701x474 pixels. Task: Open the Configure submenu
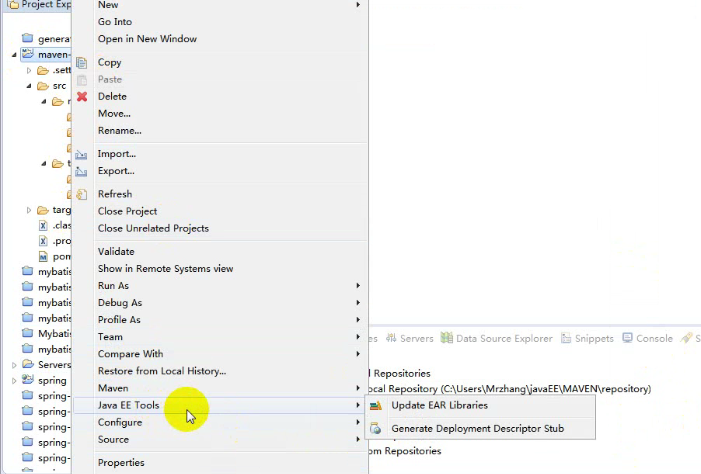point(220,423)
